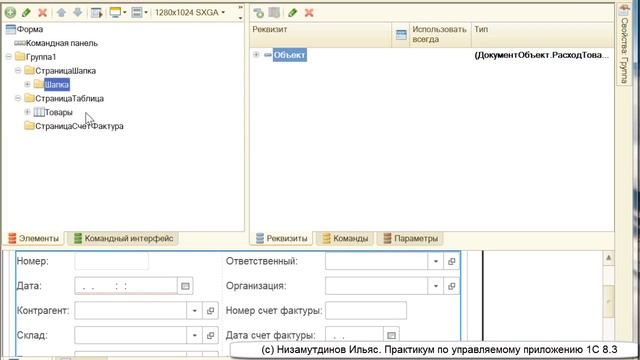Screen dimensions: 640x360
Task: Click the open button next to Контрагент
Action: (210, 311)
